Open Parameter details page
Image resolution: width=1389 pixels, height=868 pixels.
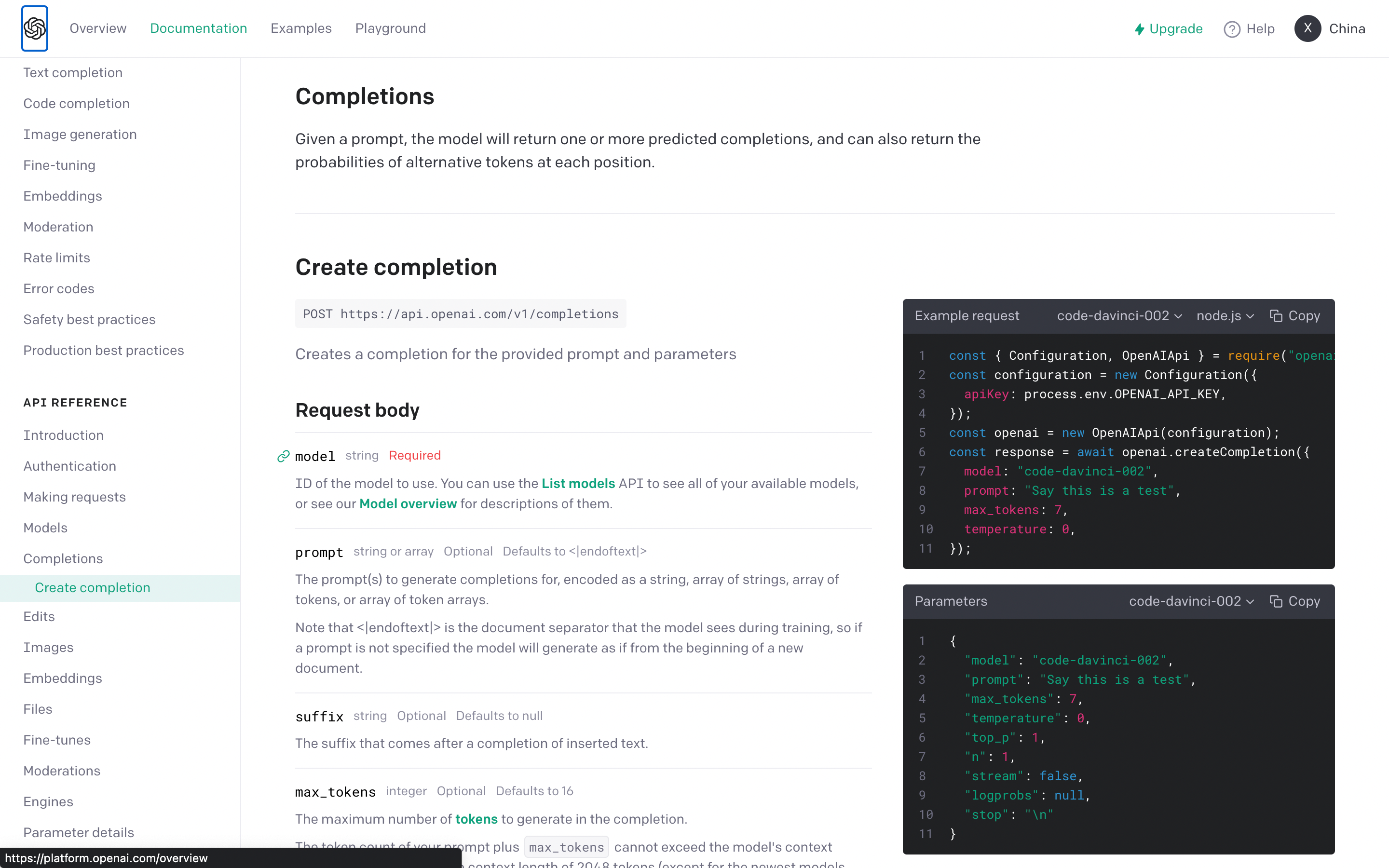coord(79,832)
